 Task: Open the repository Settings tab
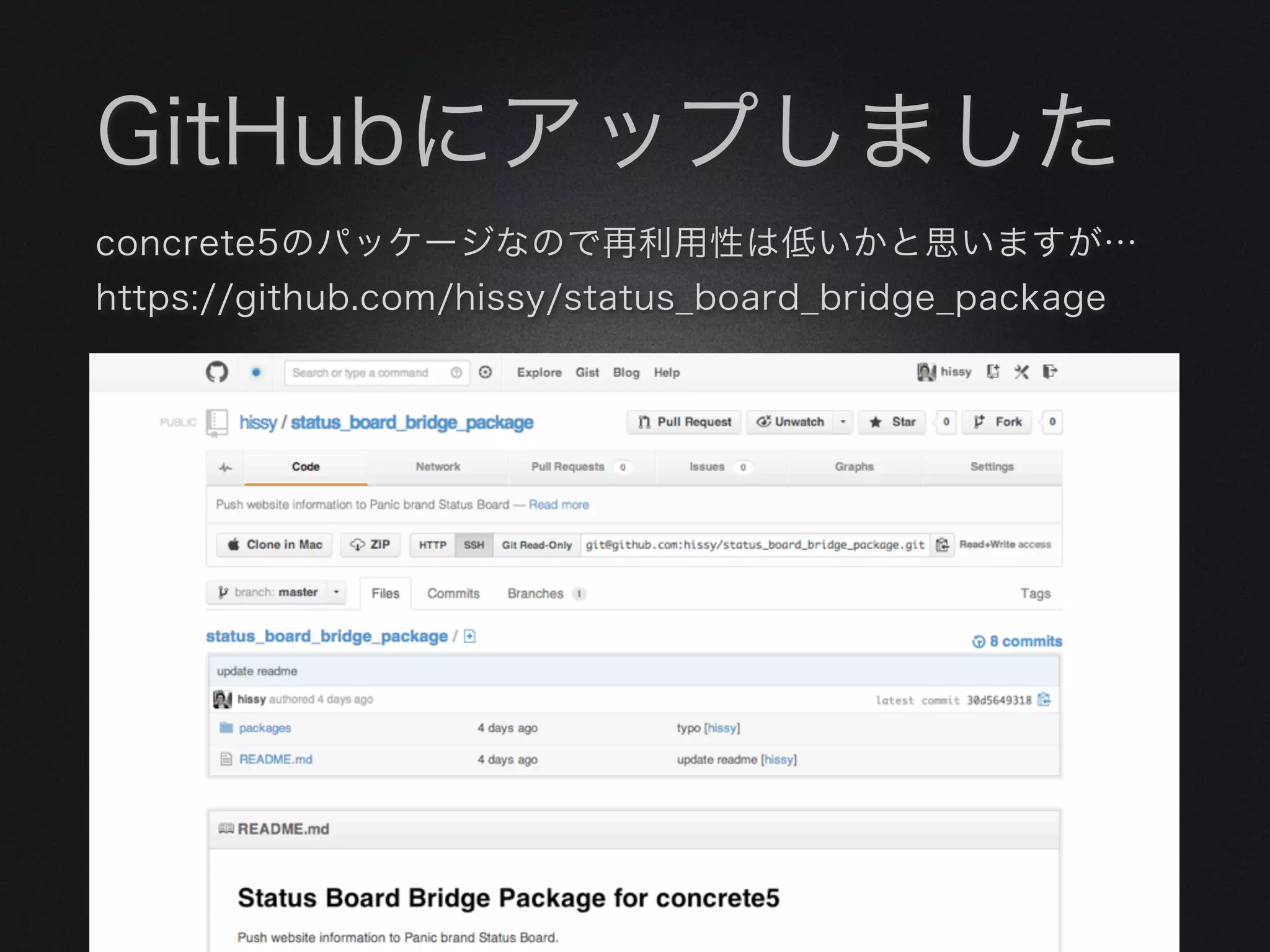992,467
